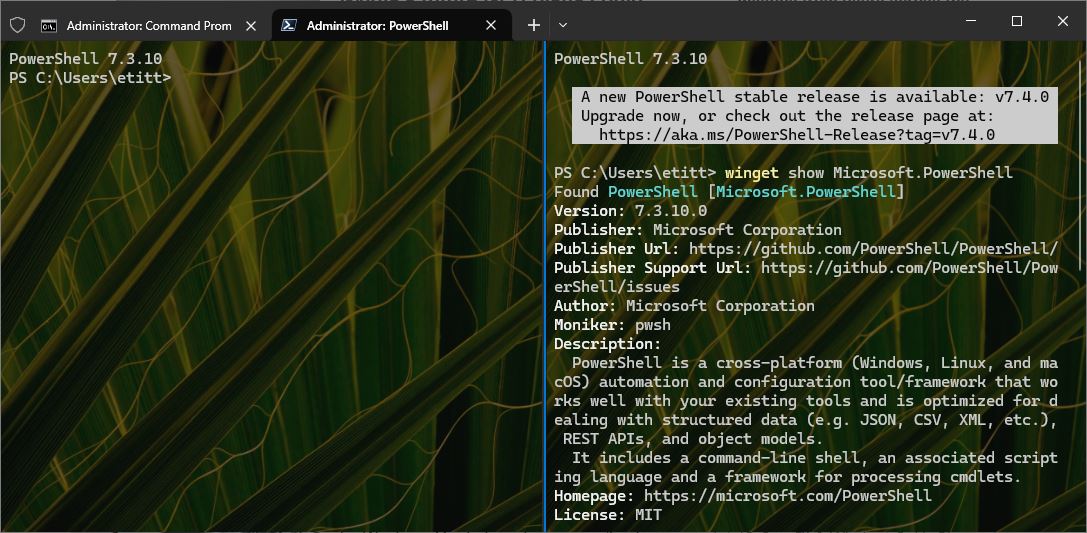The height and width of the screenshot is (533, 1087).
Task: Click the vertical divider between panes
Action: (x=545, y=300)
